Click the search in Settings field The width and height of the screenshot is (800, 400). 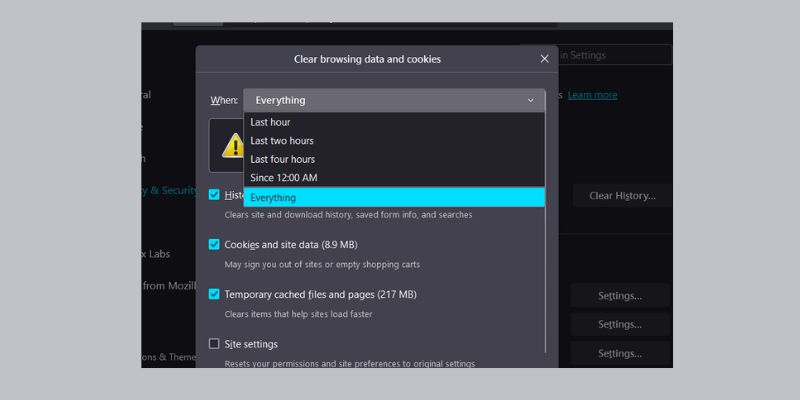coord(600,56)
